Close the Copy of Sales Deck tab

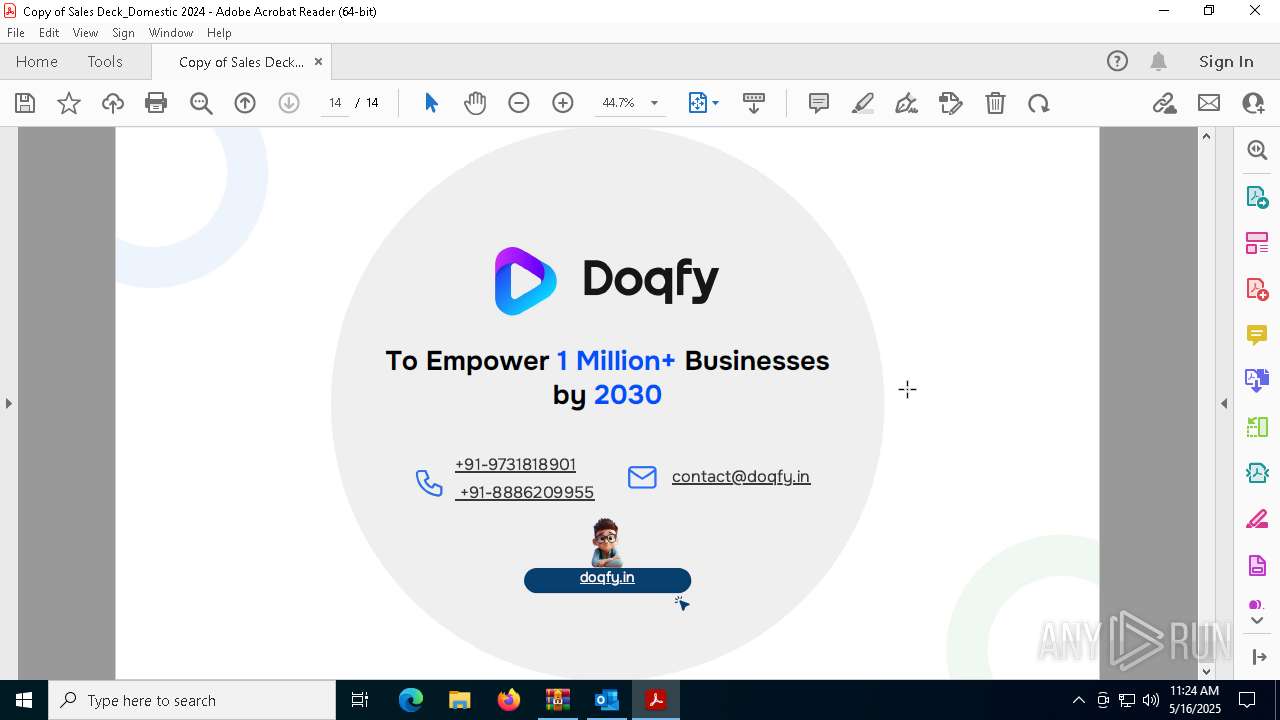point(318,61)
